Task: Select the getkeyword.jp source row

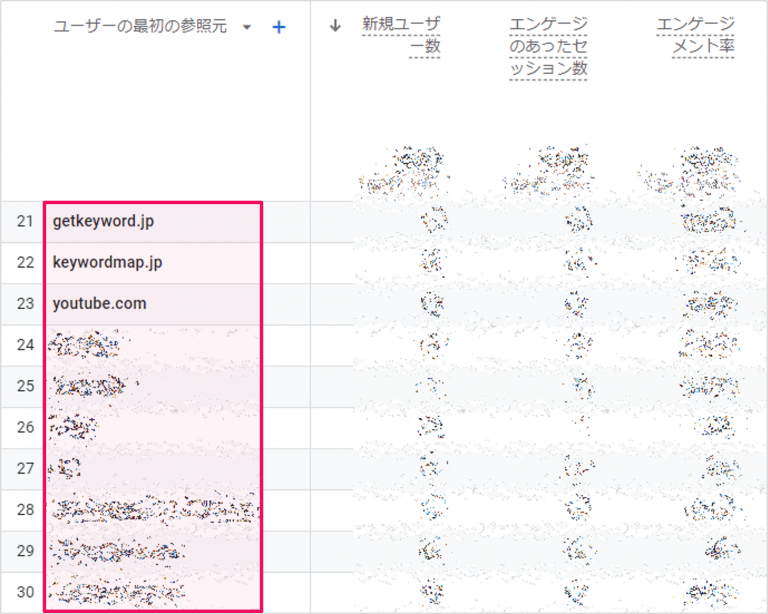Action: tap(104, 221)
